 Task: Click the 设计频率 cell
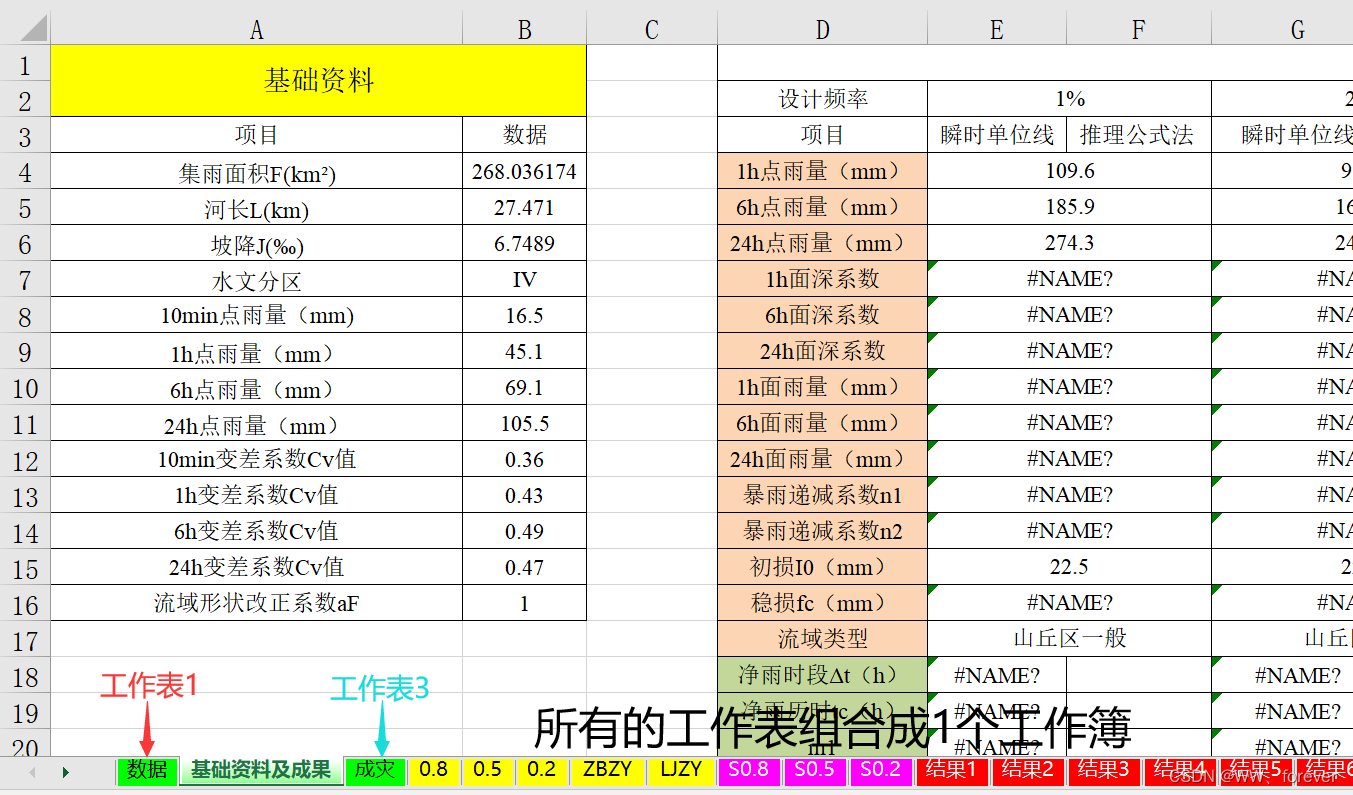822,99
